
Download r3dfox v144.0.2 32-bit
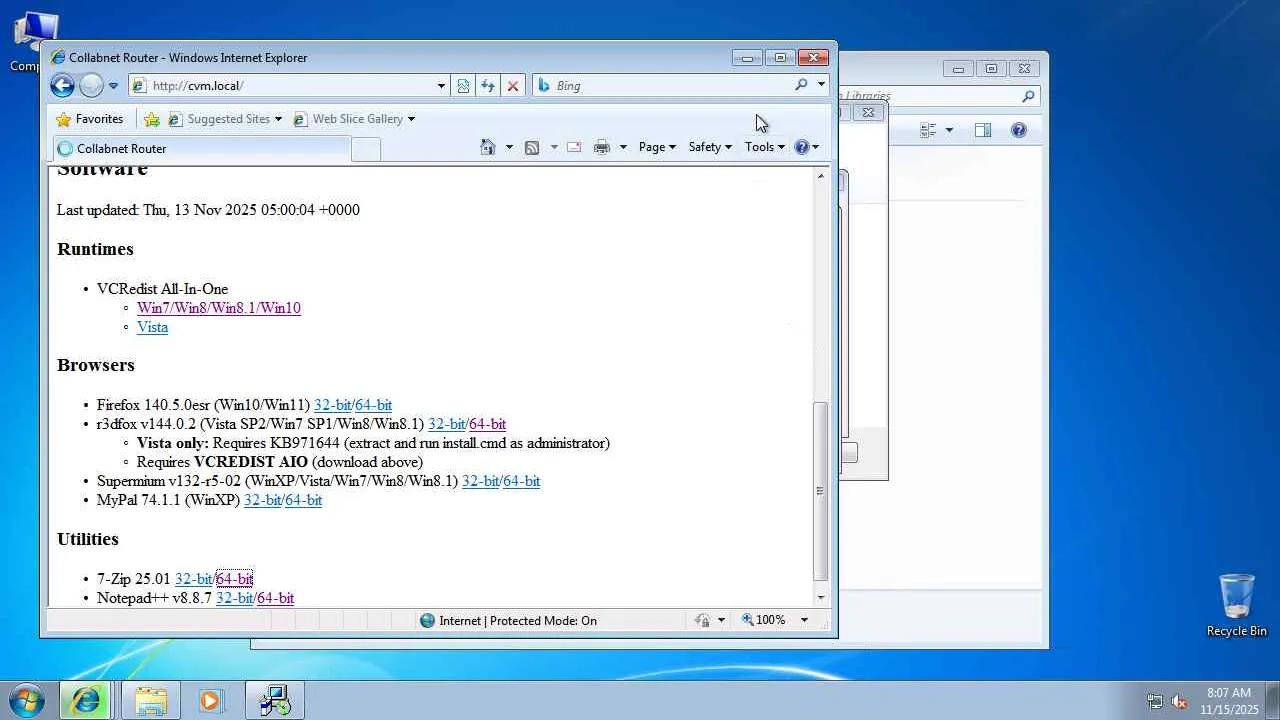446,424
